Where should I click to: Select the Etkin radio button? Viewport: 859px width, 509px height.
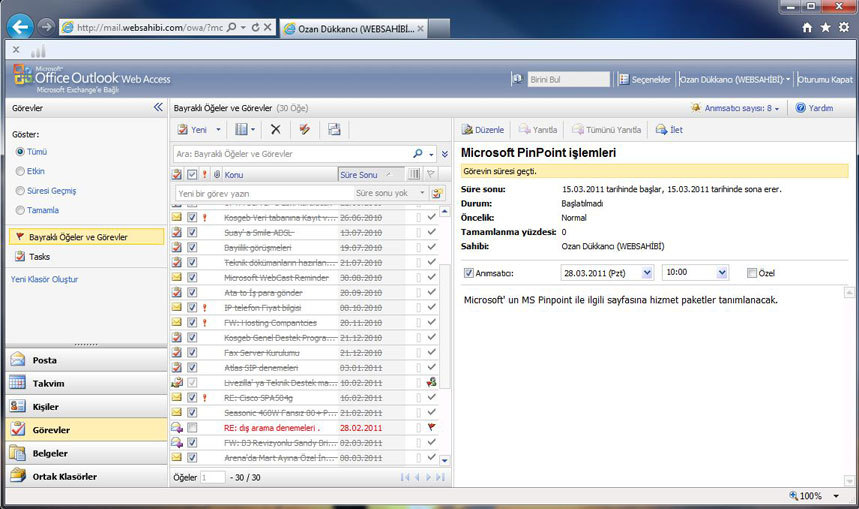tap(20, 171)
